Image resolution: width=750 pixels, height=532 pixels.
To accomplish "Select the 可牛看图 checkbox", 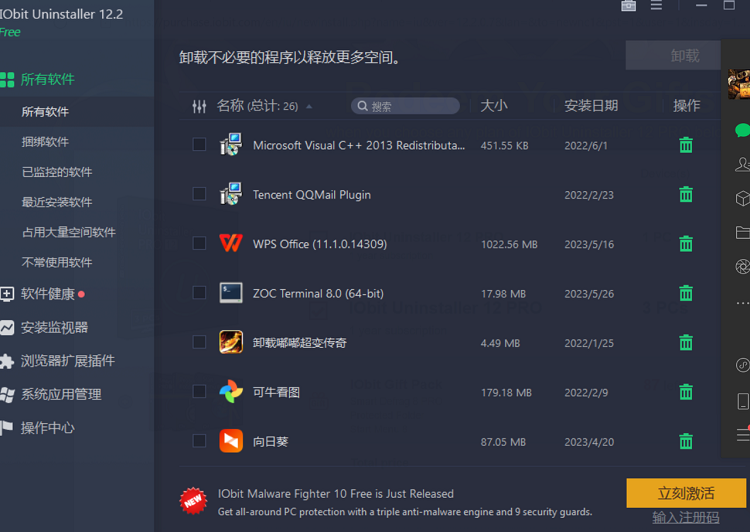I will [x=199, y=391].
